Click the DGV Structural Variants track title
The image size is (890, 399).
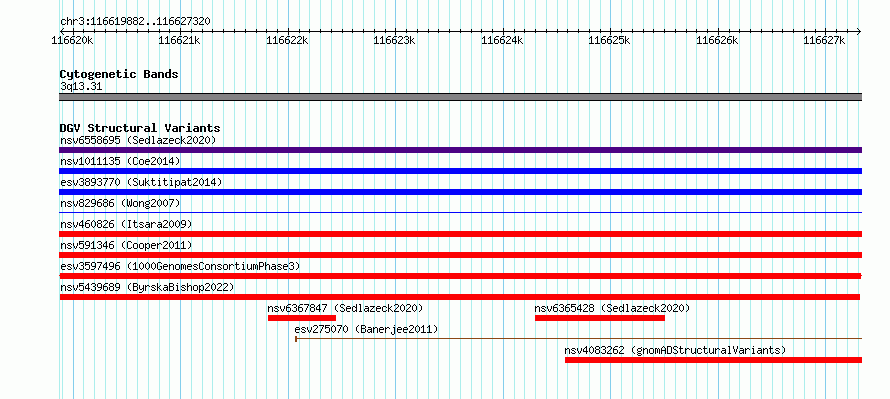coord(140,128)
